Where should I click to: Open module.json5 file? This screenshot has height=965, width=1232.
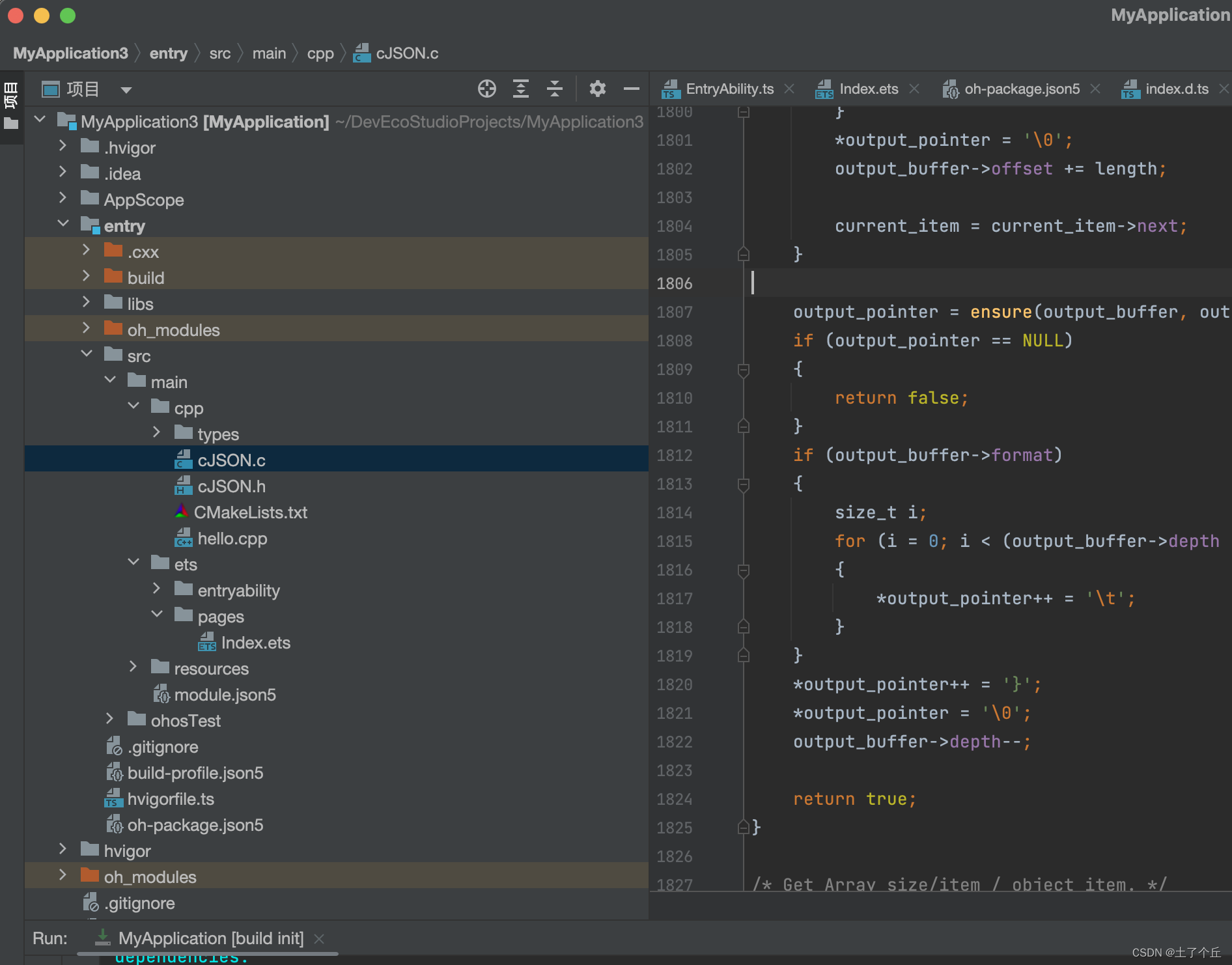click(225, 695)
